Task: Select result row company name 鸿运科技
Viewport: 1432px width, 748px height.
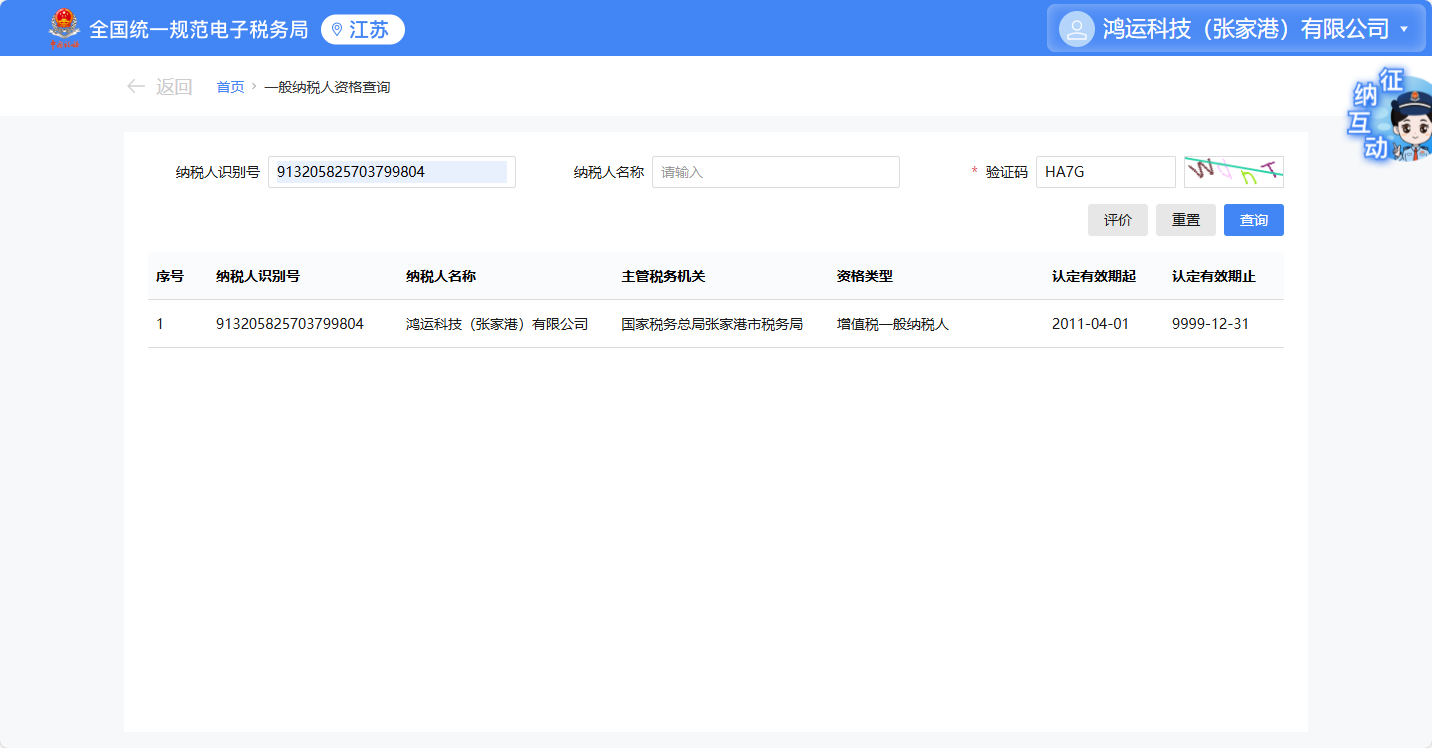Action: [x=496, y=324]
